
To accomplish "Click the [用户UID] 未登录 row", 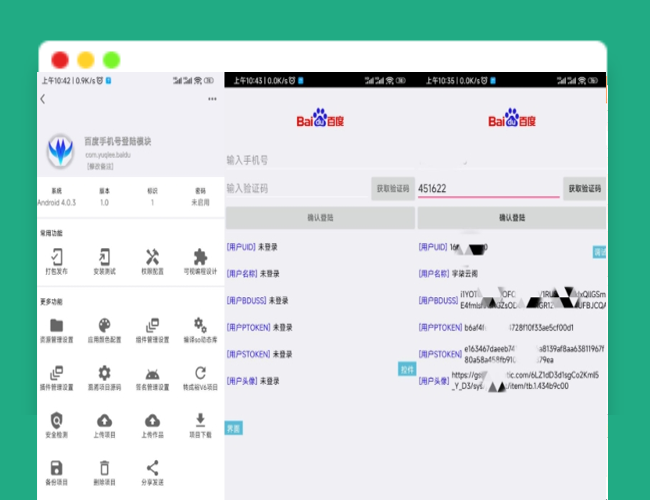I will (x=252, y=247).
